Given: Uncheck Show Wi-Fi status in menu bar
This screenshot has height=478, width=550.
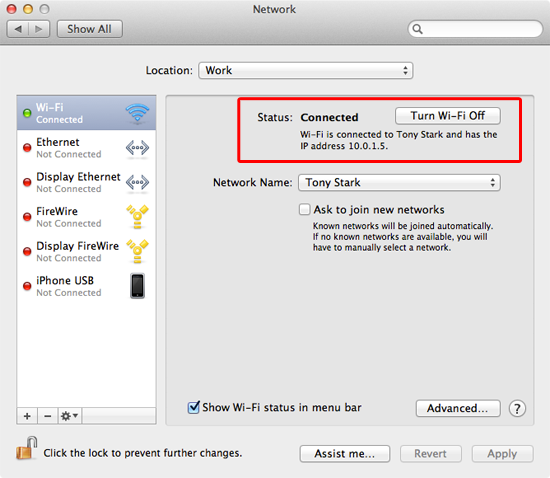Looking at the screenshot, I should (x=194, y=407).
